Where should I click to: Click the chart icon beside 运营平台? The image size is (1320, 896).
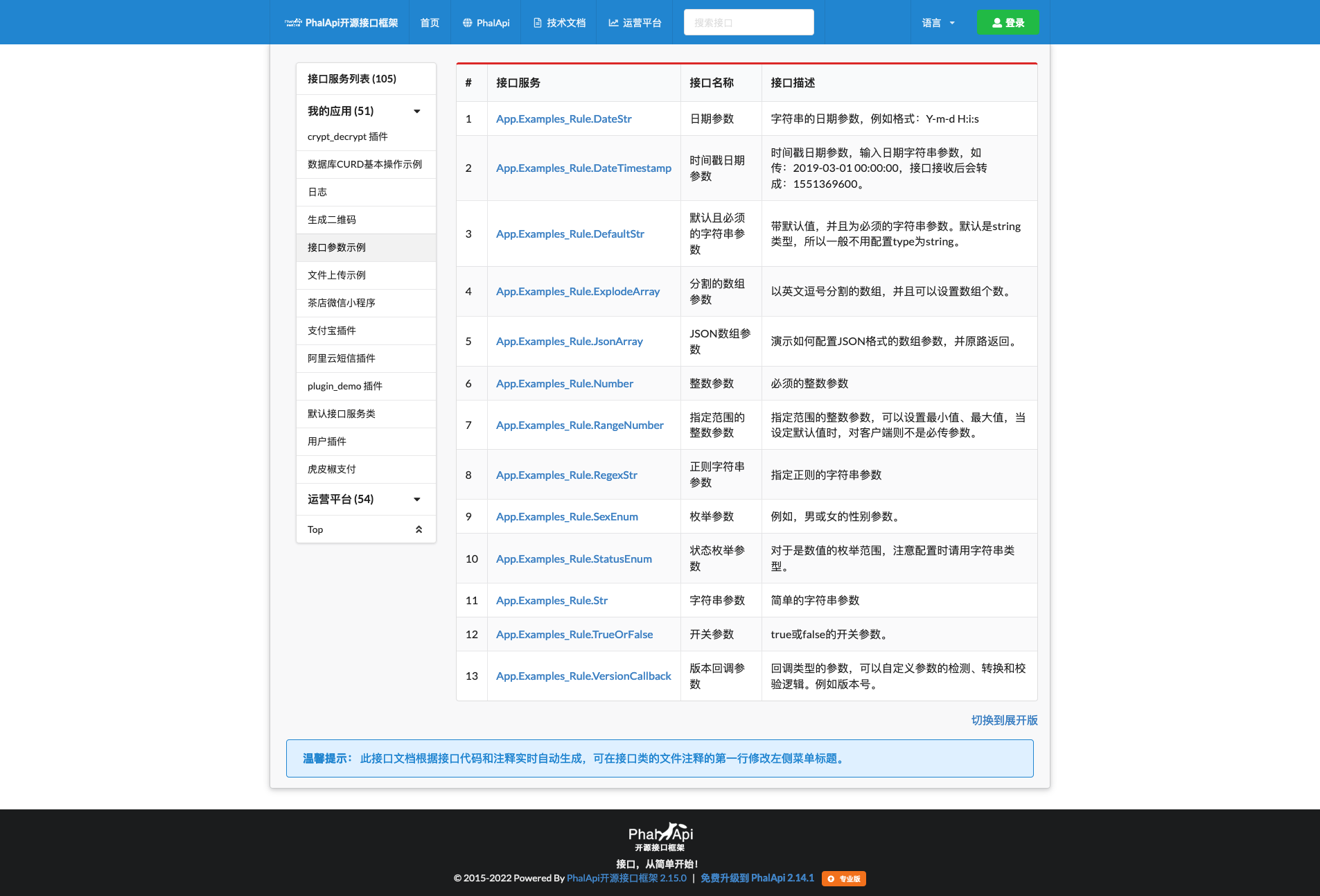(x=613, y=23)
